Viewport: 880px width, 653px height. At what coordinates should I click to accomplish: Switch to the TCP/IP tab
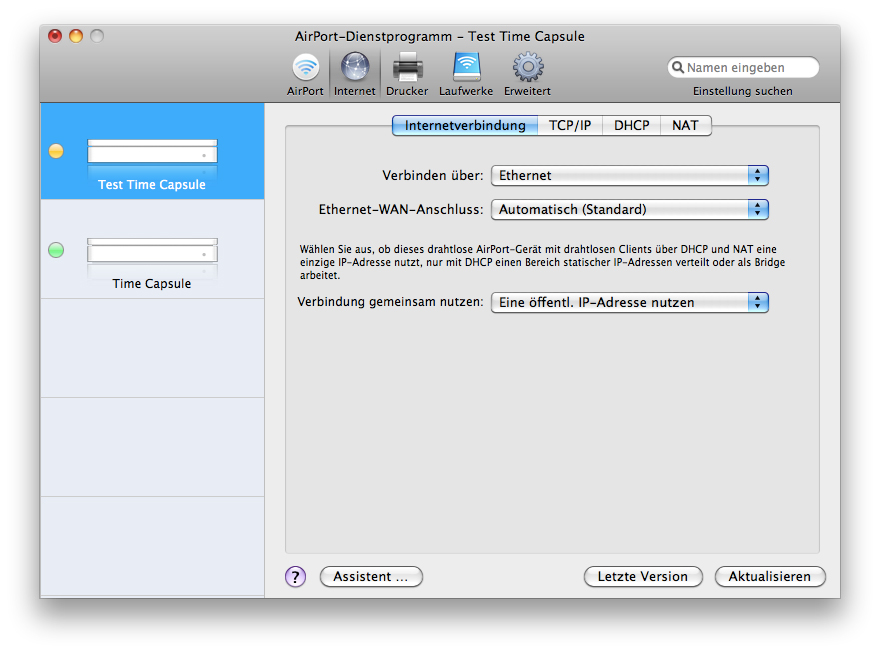click(x=570, y=125)
